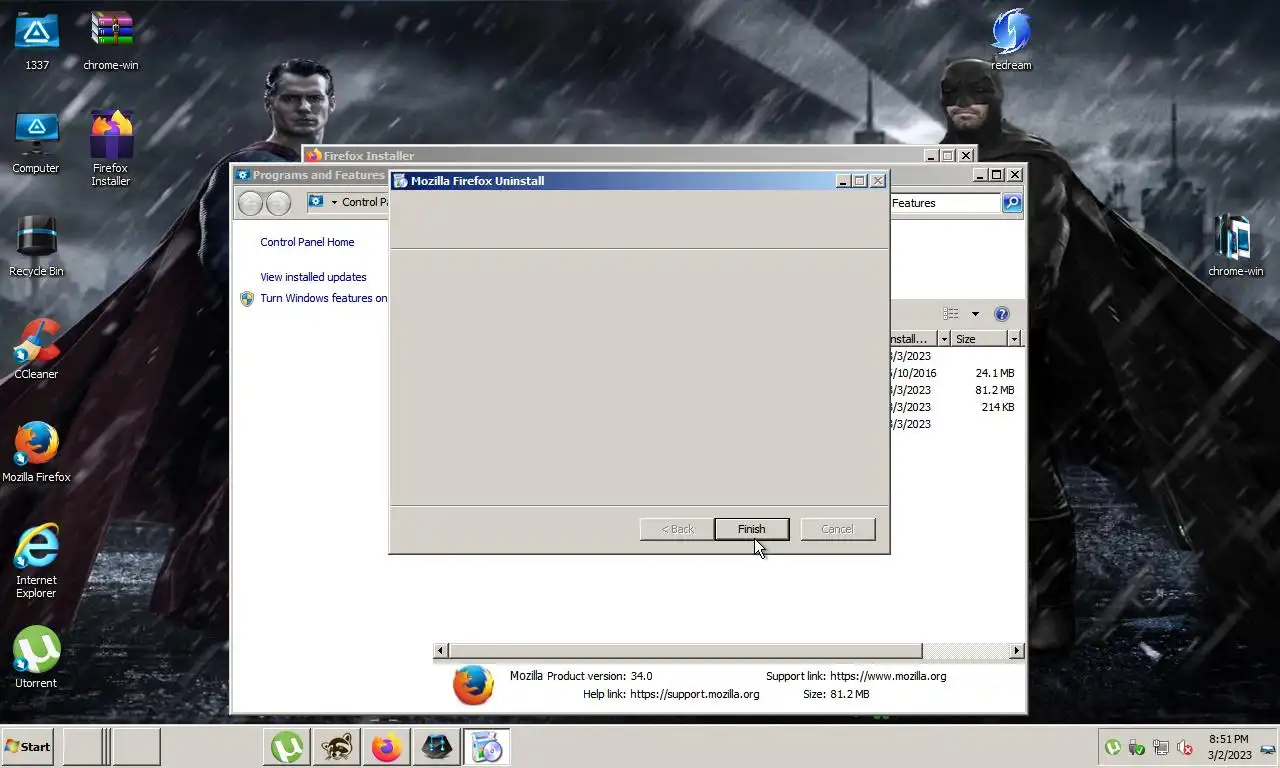
Task: Click the greyed-out Cancel button
Action: (x=837, y=529)
